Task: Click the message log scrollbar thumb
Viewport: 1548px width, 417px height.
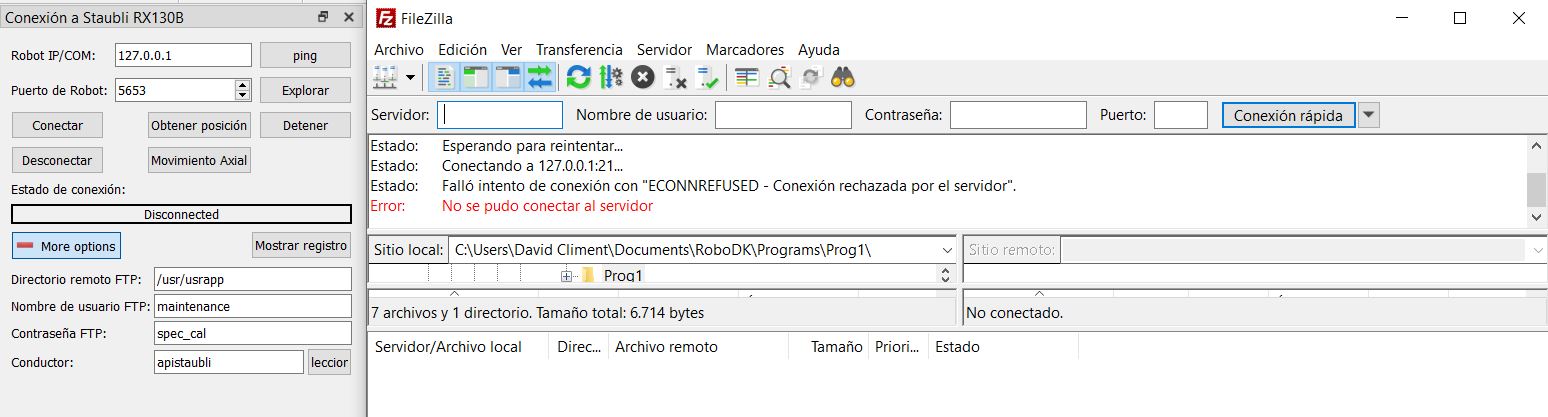Action: pos(1536,188)
